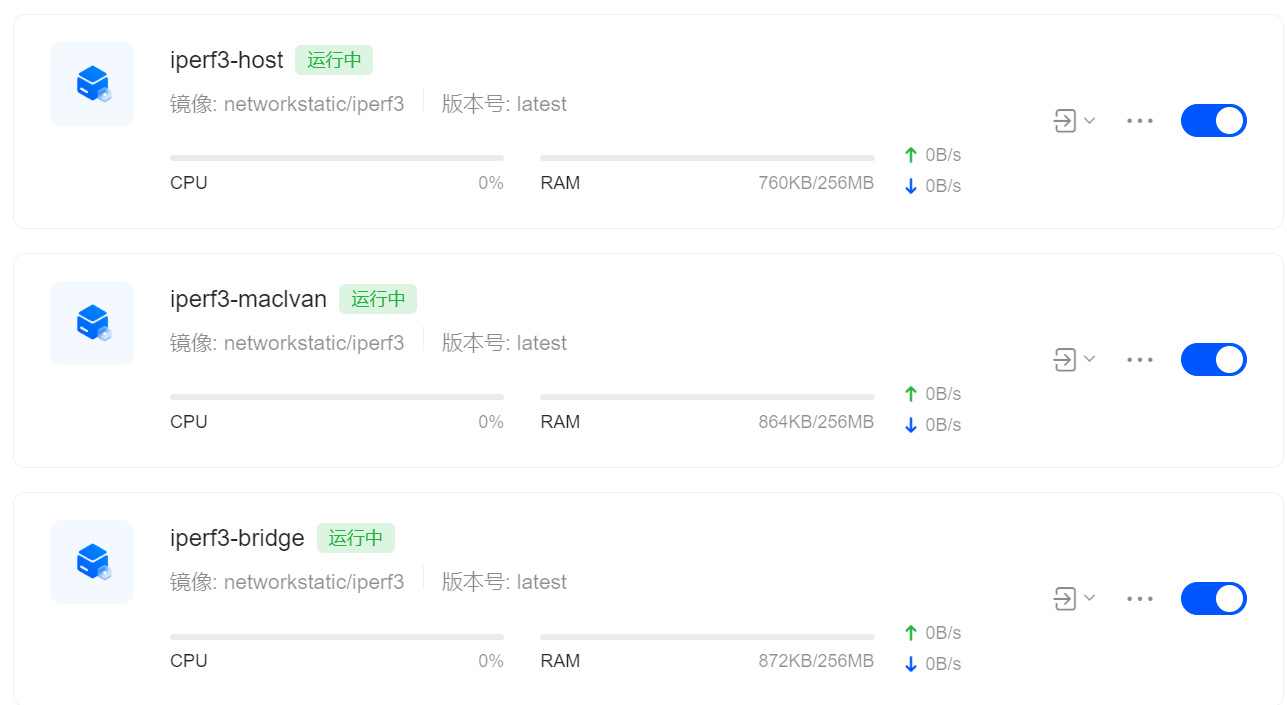The height and width of the screenshot is (705, 1287).
Task: Stop iperf3-bridge using its toggle switch
Action: [x=1214, y=599]
